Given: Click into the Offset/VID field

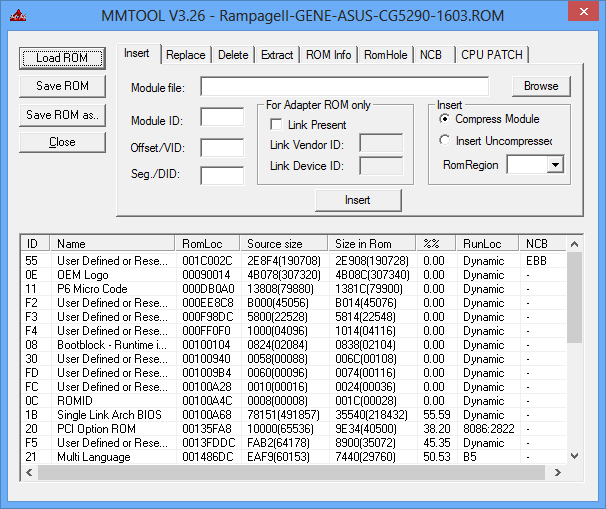Looking at the screenshot, I should [222, 148].
